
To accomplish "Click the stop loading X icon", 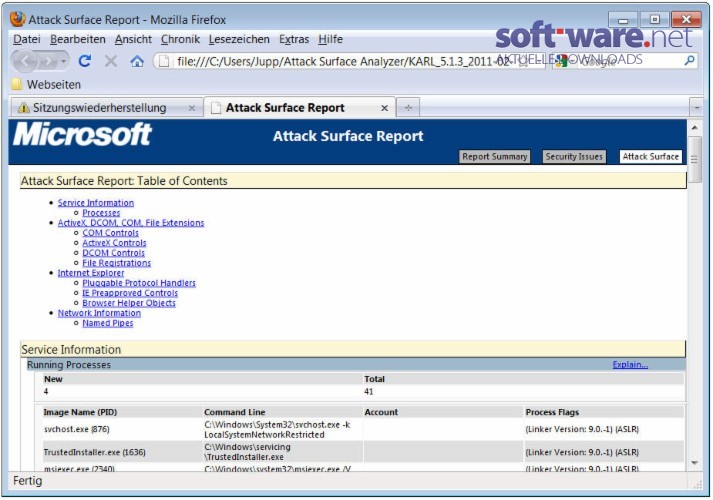I will pos(111,60).
